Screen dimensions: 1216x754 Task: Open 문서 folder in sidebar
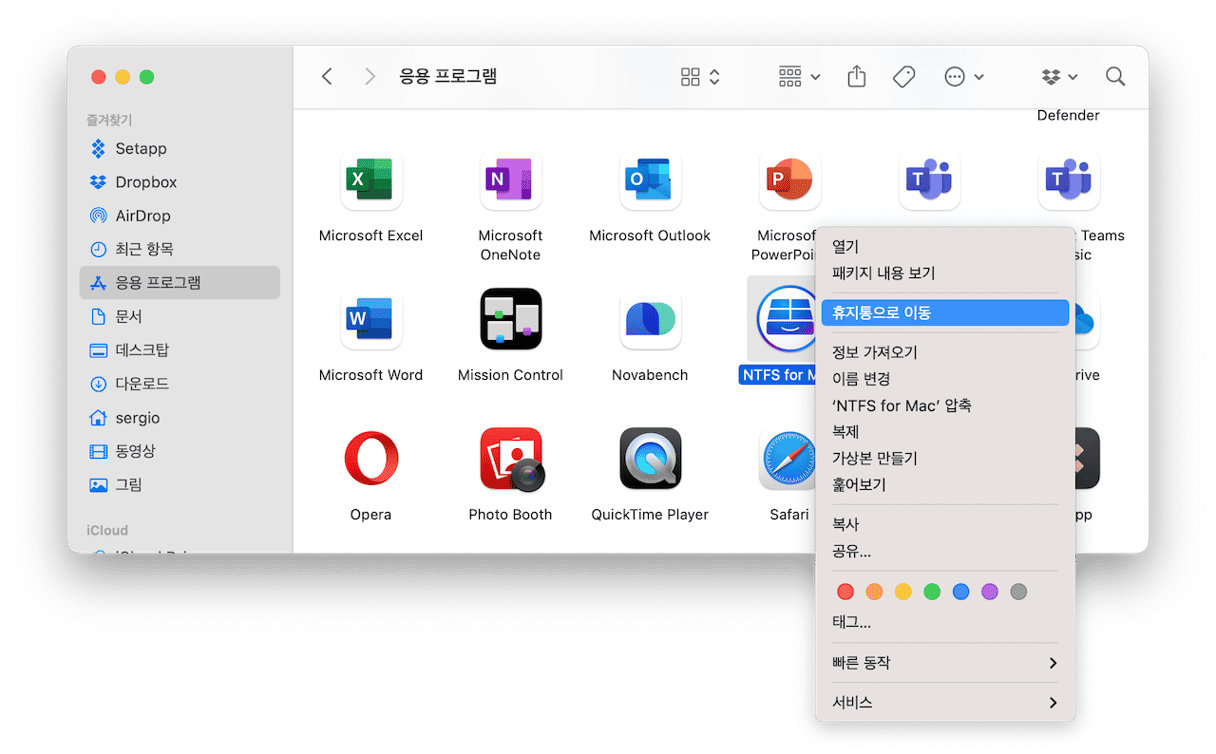pos(179,316)
